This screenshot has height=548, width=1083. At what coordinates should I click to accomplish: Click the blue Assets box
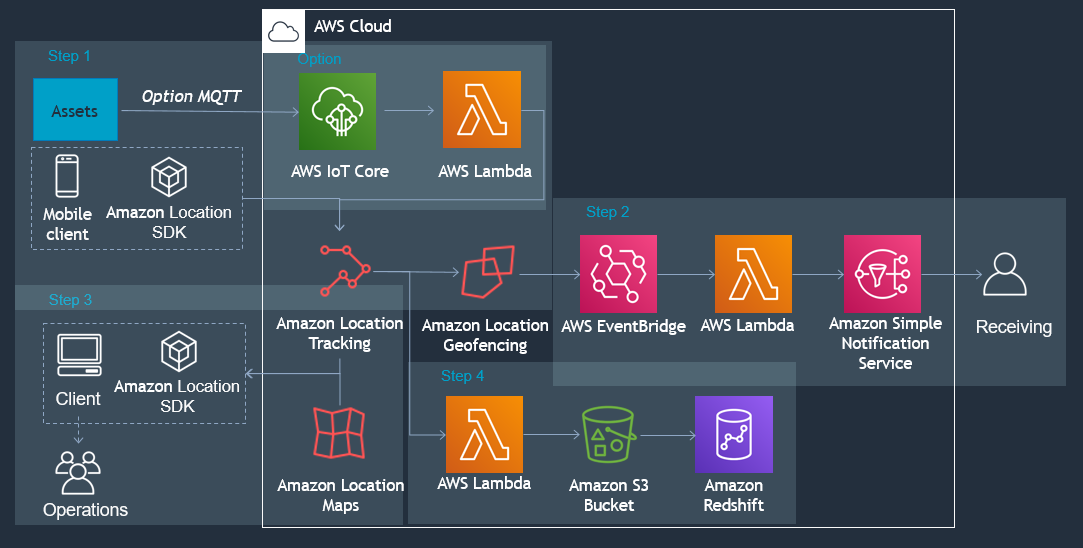click(x=75, y=110)
